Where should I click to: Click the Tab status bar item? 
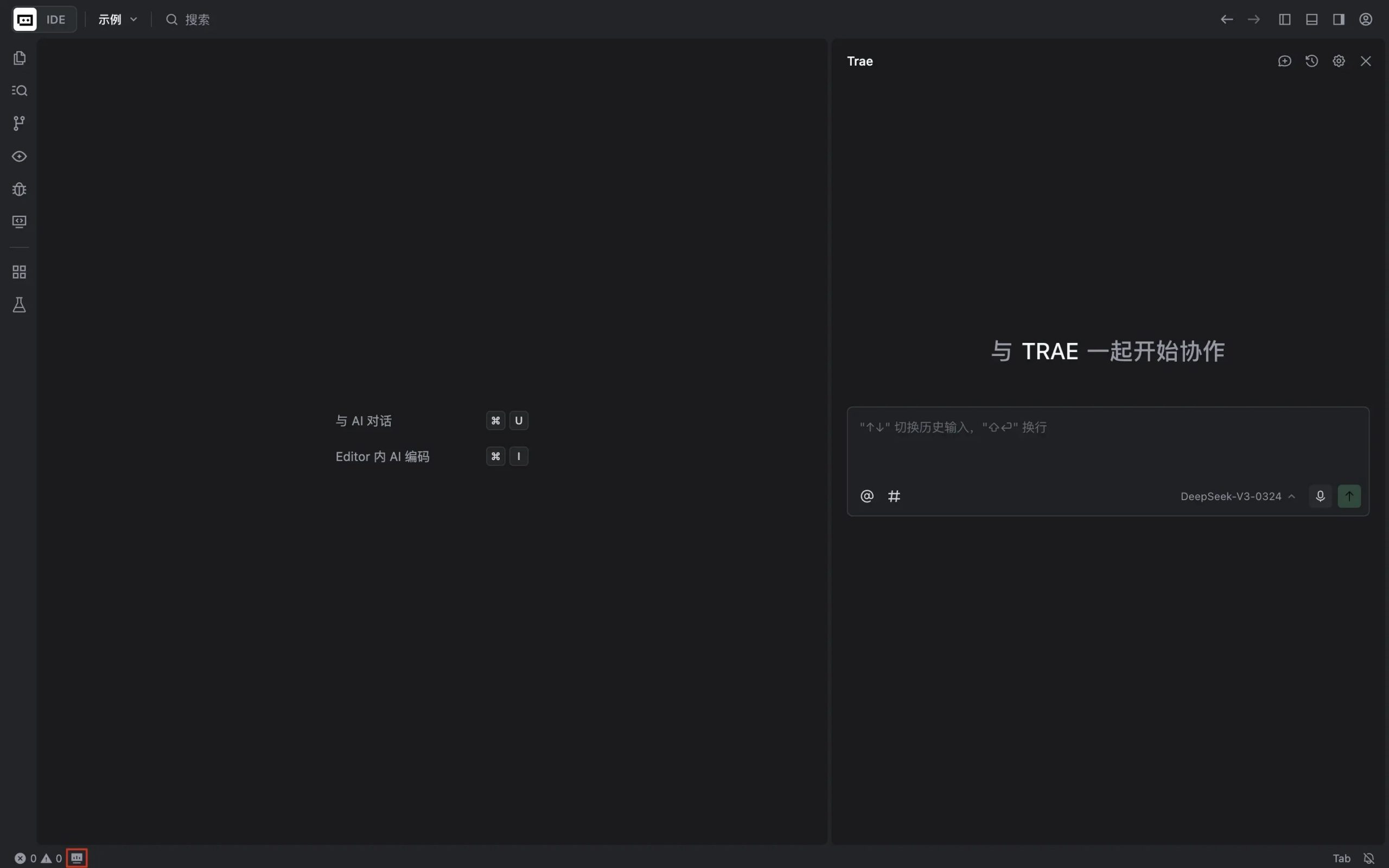(1341, 858)
